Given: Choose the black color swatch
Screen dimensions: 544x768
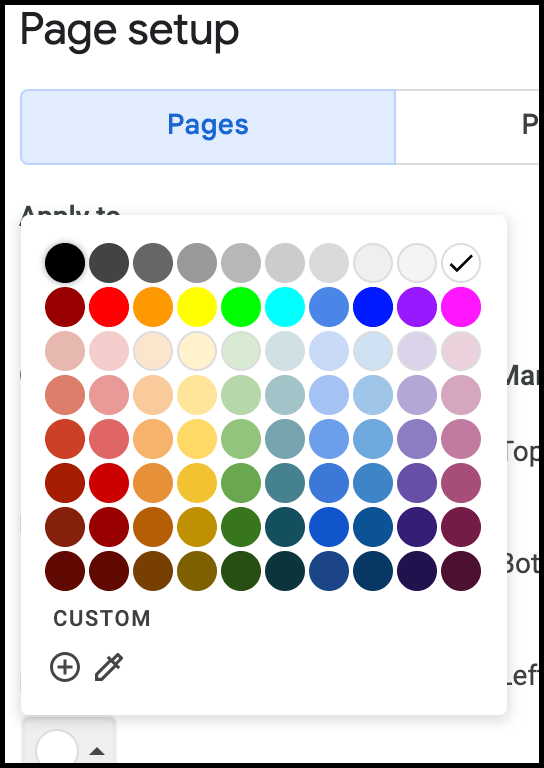Looking at the screenshot, I should (x=65, y=263).
